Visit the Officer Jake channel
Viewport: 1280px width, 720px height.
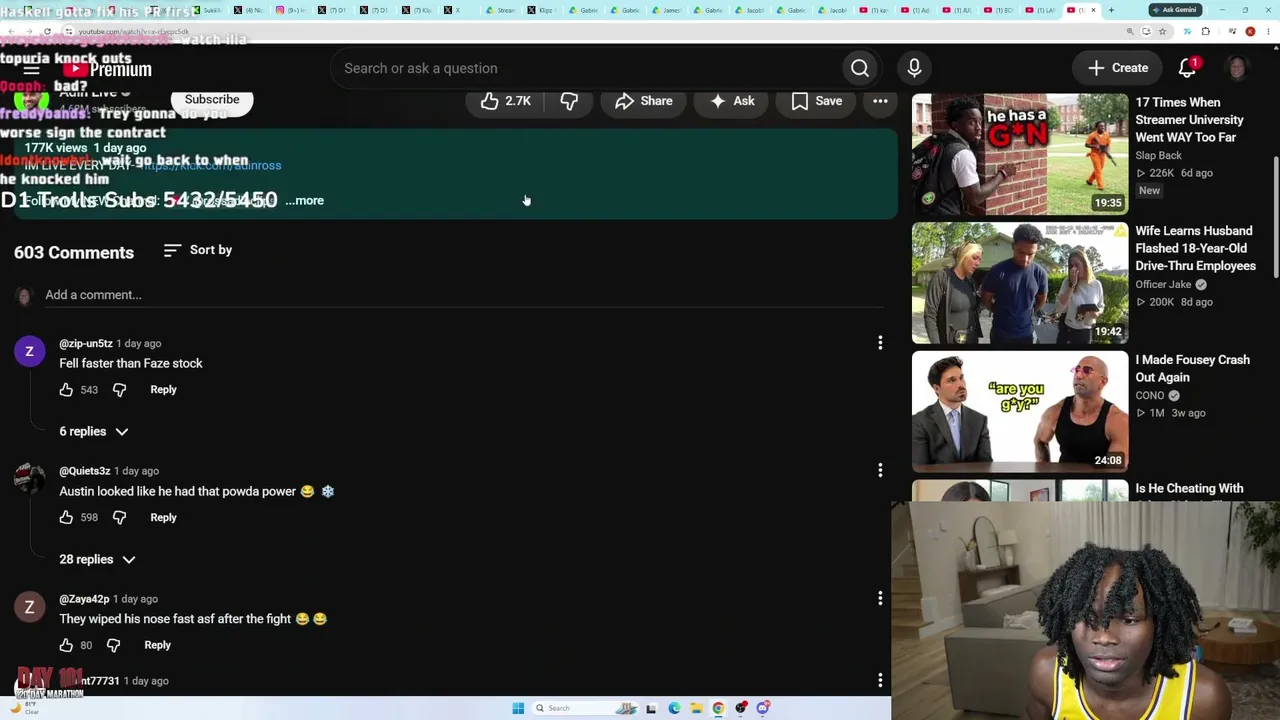(x=1163, y=285)
